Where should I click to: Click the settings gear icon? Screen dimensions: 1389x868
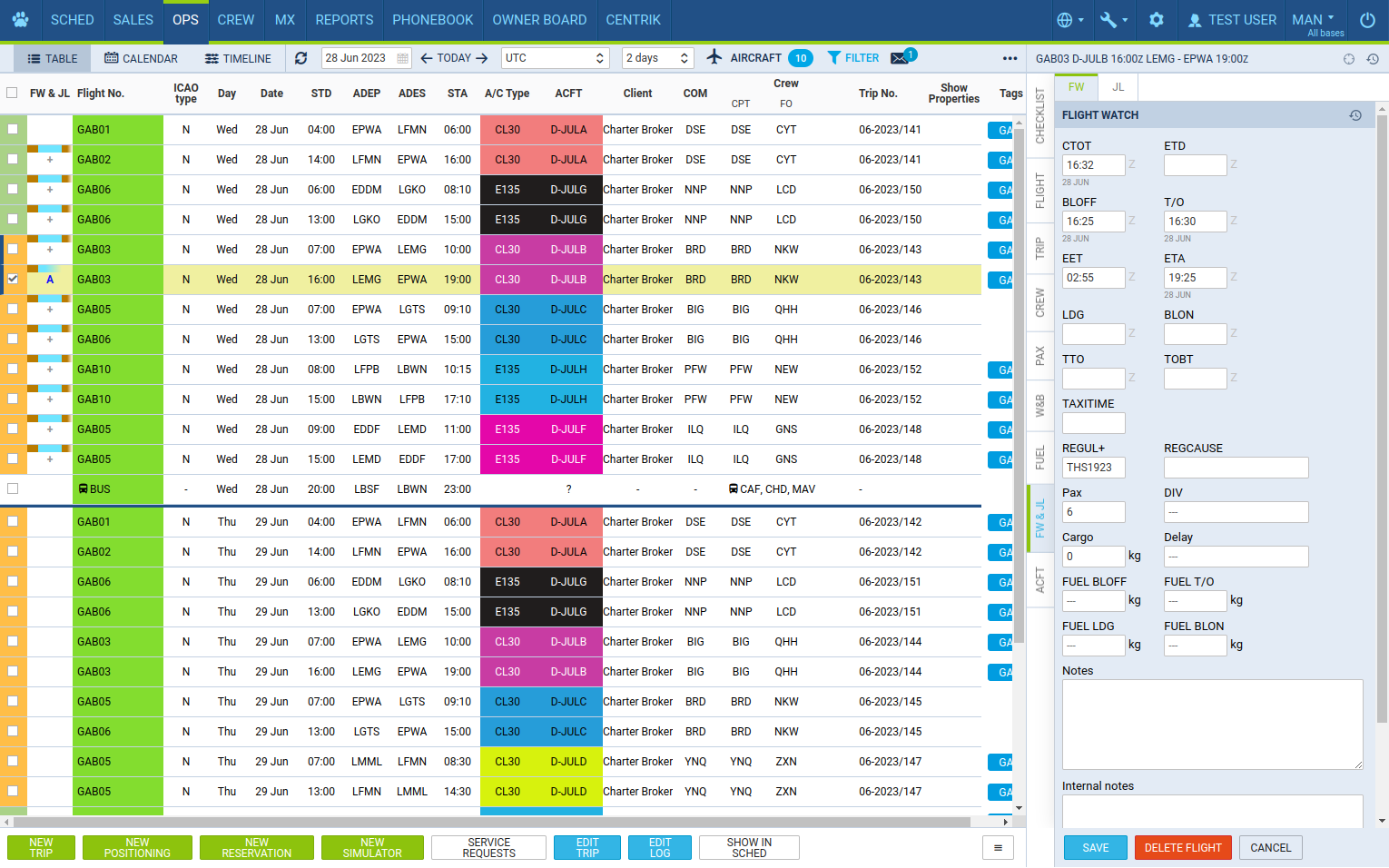pos(1156,20)
